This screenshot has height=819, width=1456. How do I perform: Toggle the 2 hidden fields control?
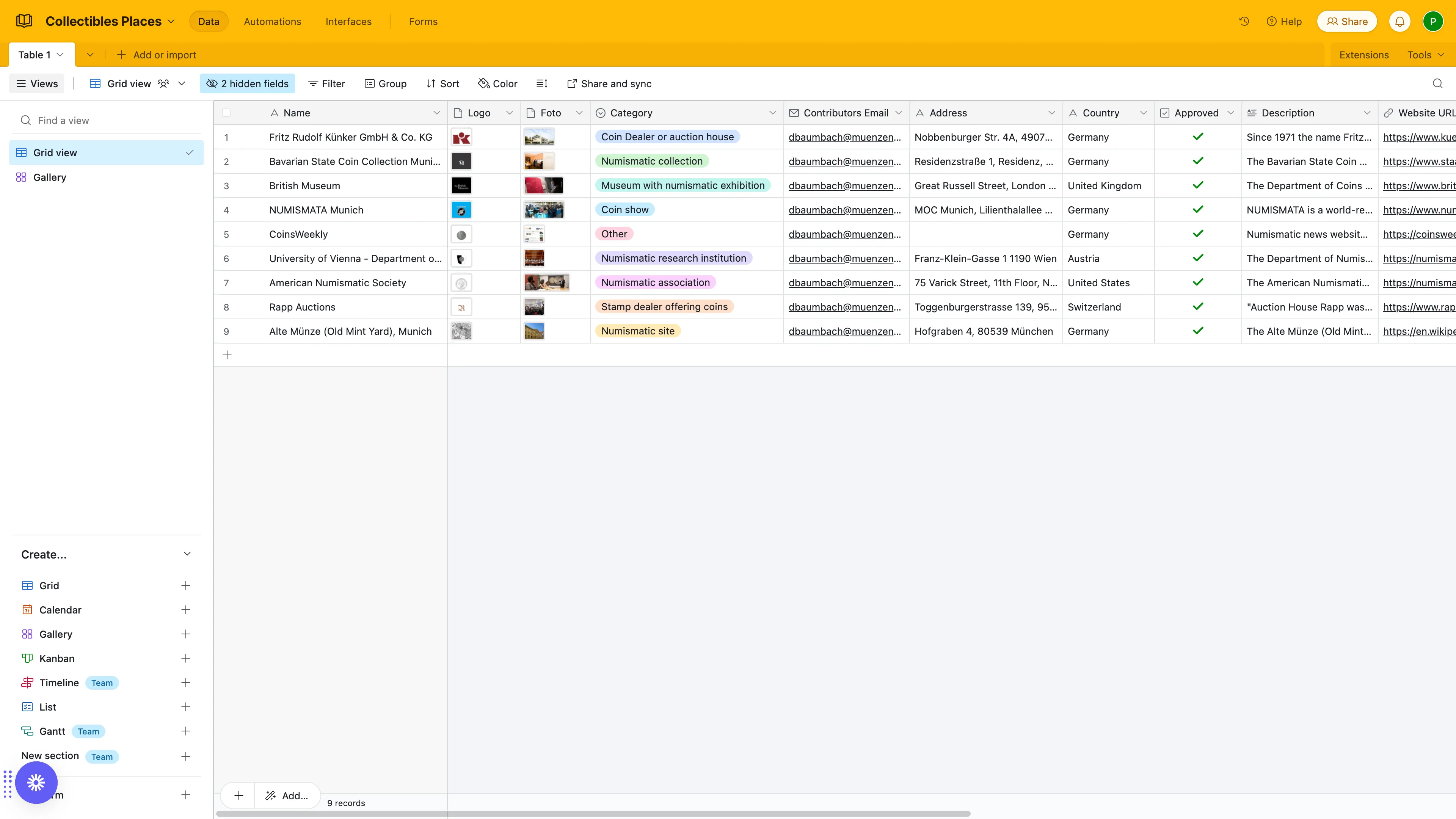pos(247,84)
